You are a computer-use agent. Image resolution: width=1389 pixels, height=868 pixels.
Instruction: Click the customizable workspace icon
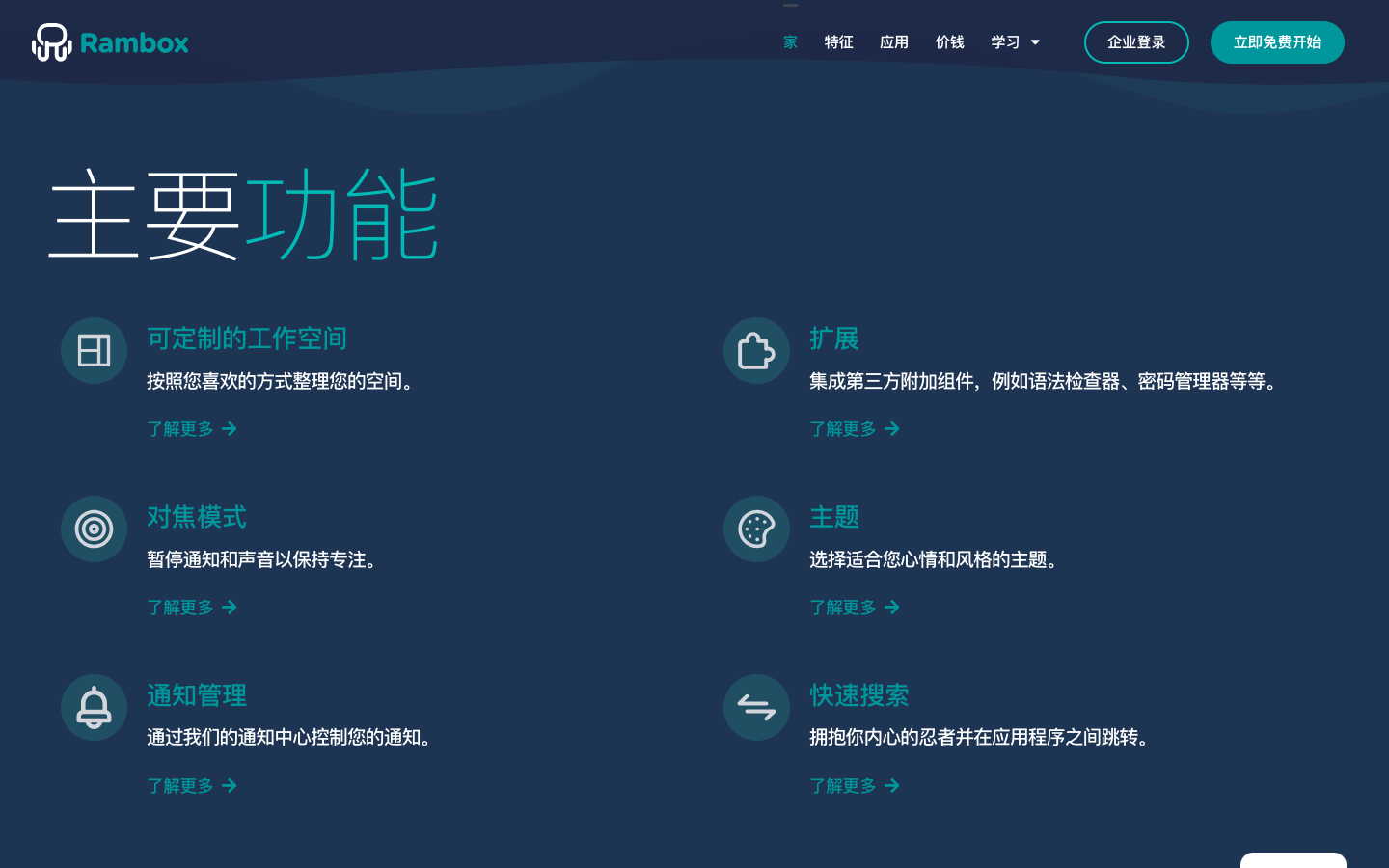(94, 350)
